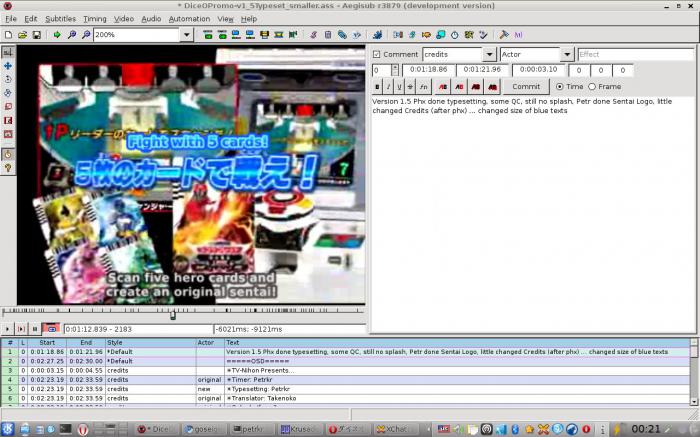Click the New subtitles icon
Image resolution: width=700 pixels, height=437 pixels.
8,34
